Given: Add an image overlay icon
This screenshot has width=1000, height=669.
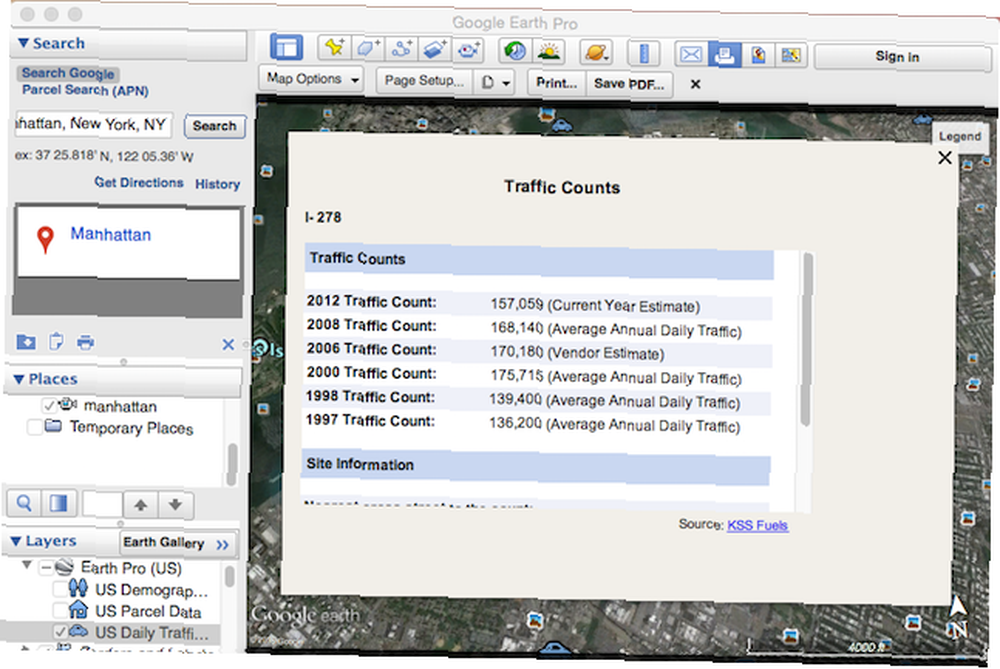Looking at the screenshot, I should tap(434, 49).
